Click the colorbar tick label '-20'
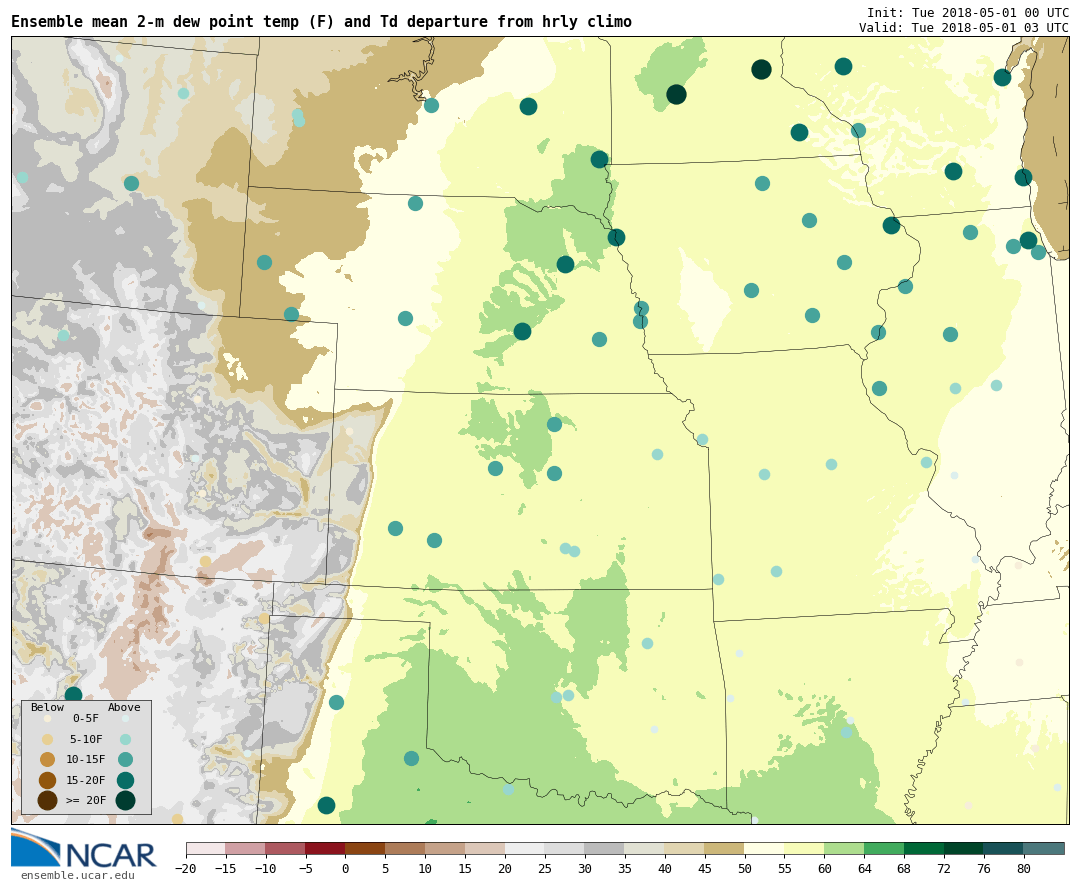Viewport: 1080px width, 887px height. click(186, 868)
